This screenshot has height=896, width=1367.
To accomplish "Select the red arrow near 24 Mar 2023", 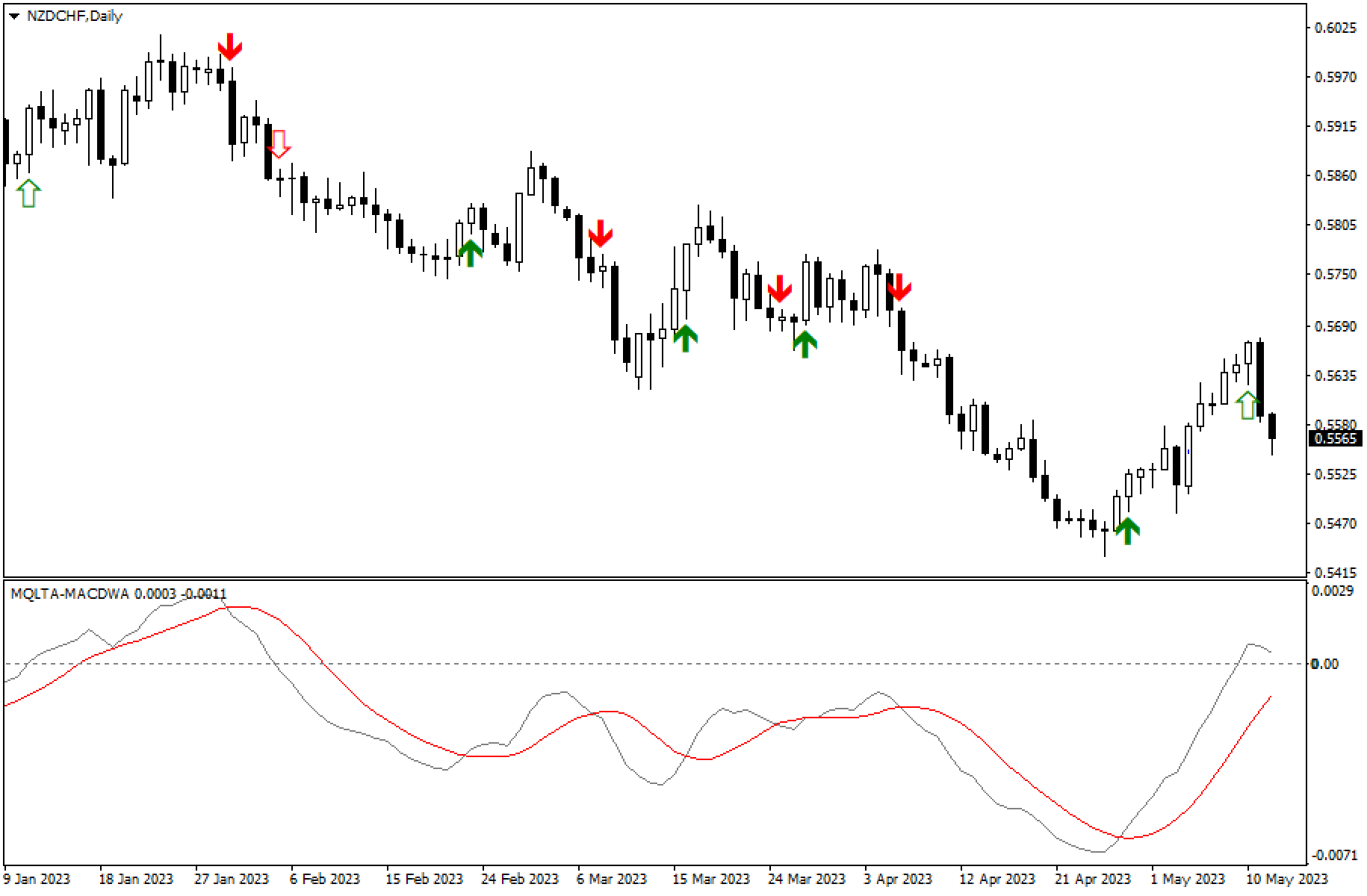I will (780, 289).
